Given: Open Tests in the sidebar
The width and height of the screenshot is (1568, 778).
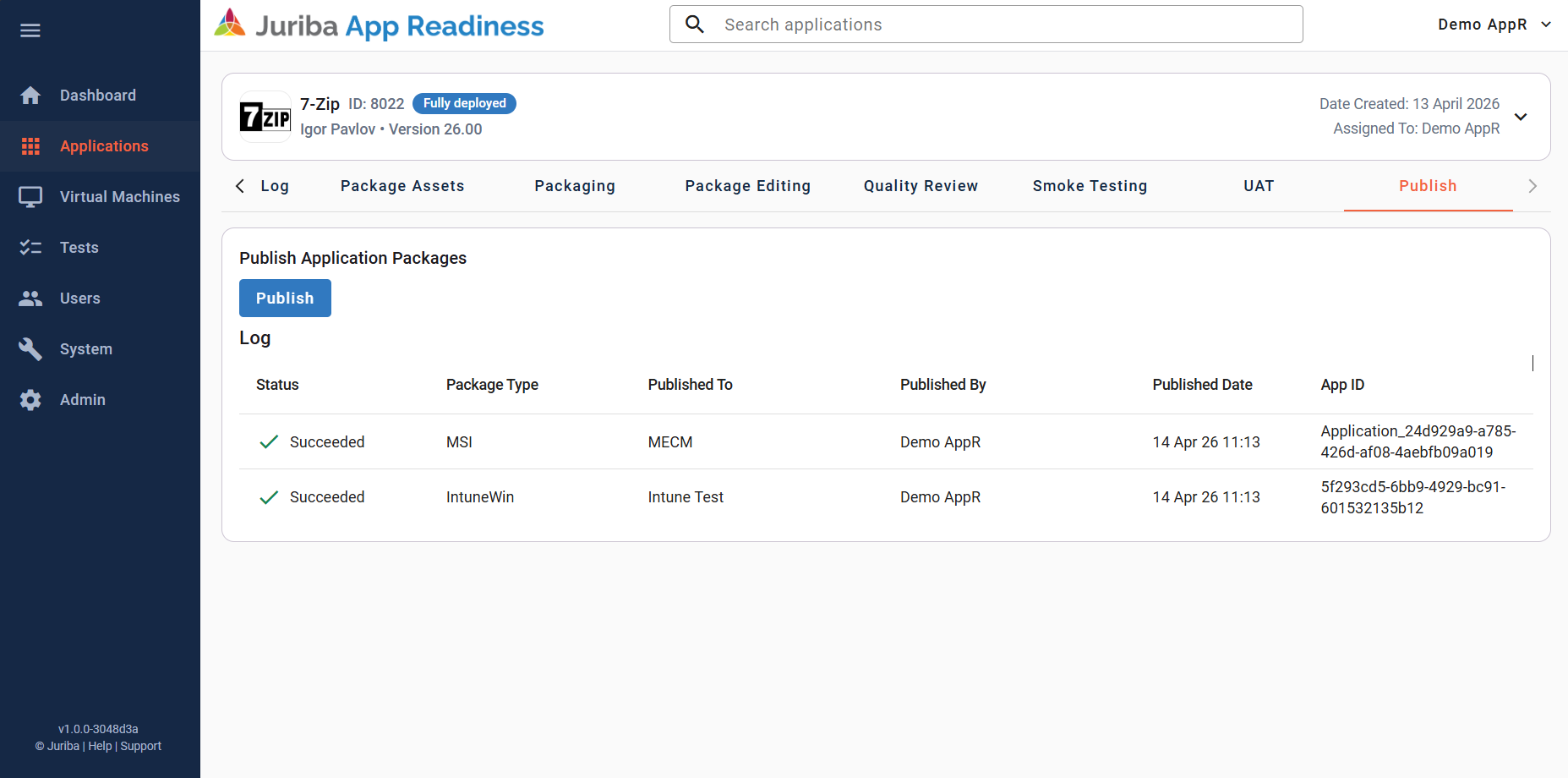Looking at the screenshot, I should (x=100, y=248).
